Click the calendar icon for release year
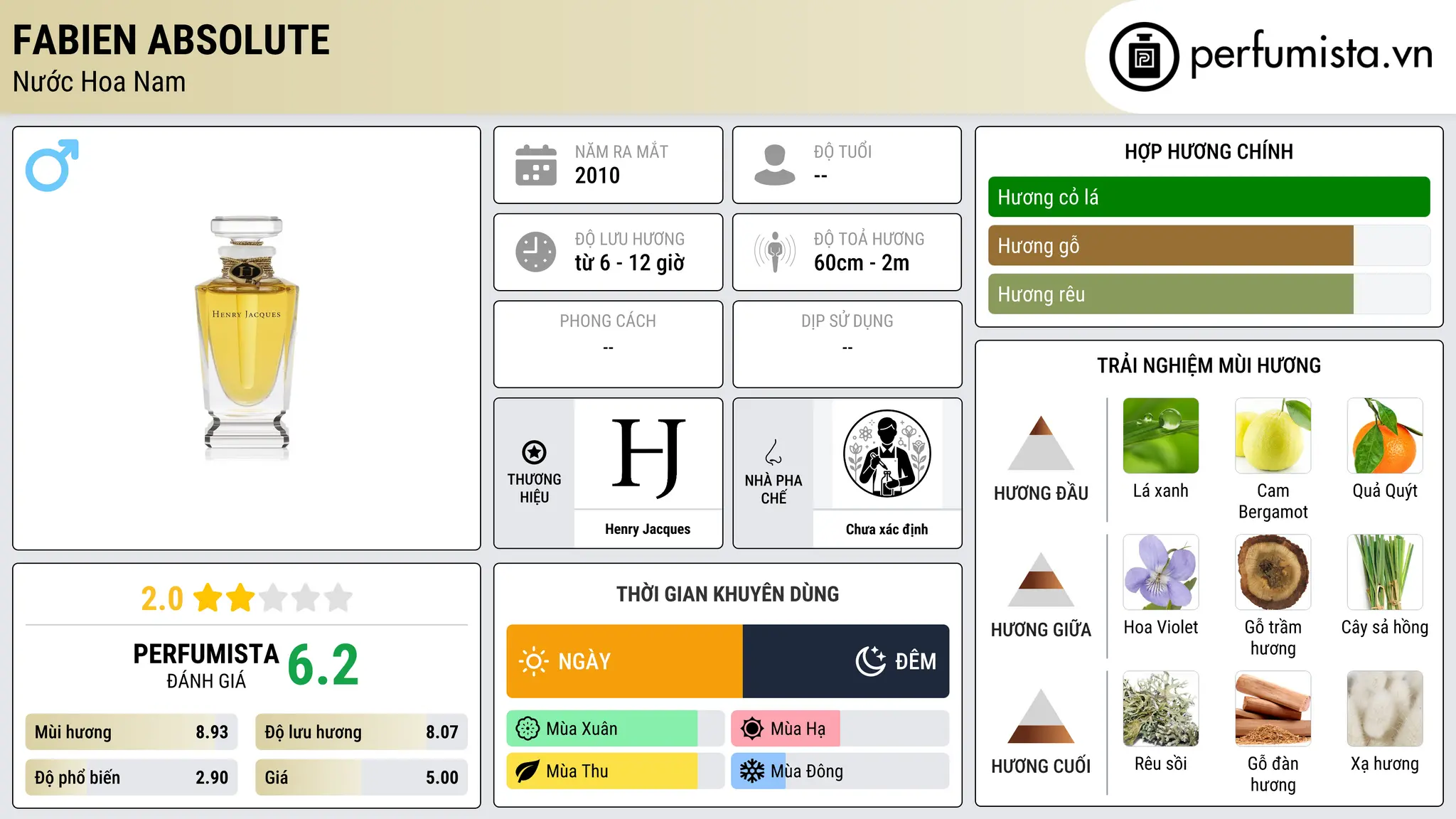 (536, 165)
